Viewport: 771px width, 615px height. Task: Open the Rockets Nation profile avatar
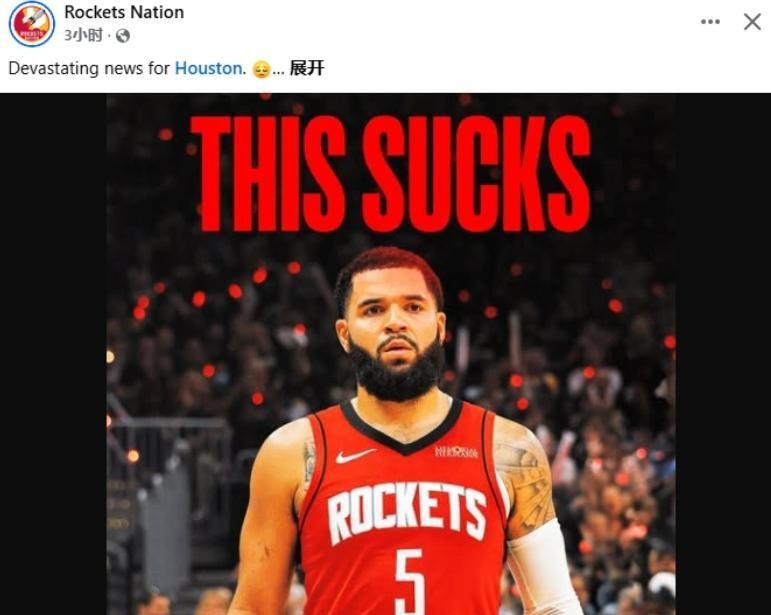[x=31, y=24]
